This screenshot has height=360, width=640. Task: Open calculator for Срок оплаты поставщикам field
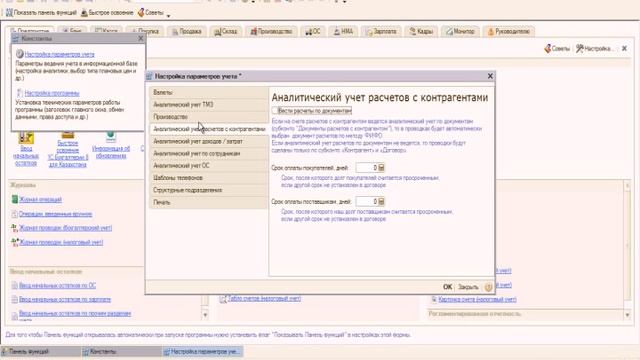pos(381,201)
